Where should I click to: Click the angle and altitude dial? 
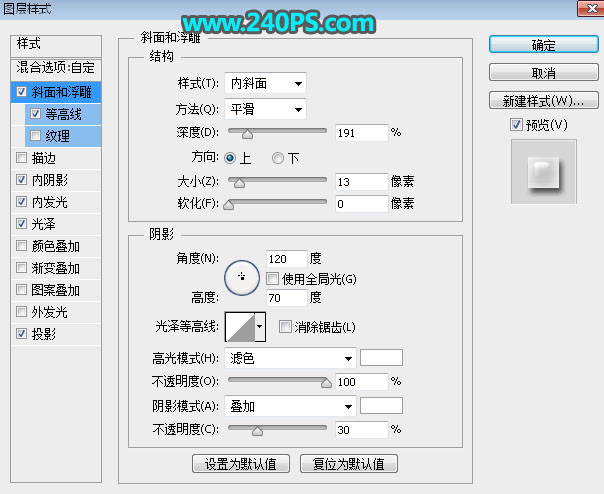pos(242,278)
